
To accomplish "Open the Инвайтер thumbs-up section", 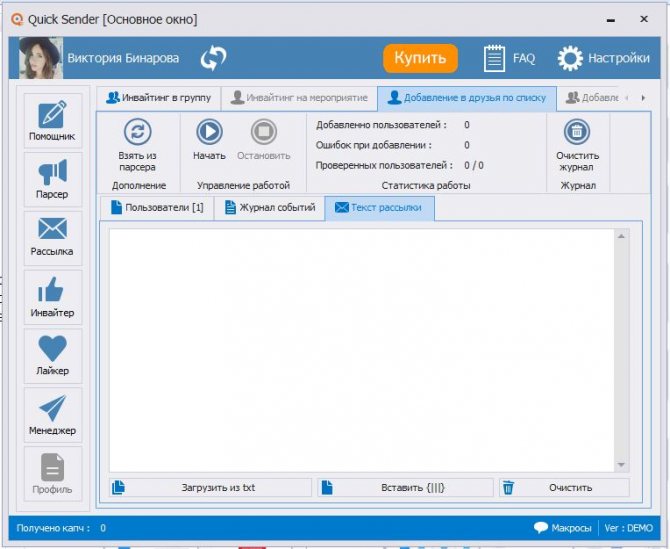I will pyautogui.click(x=53, y=297).
